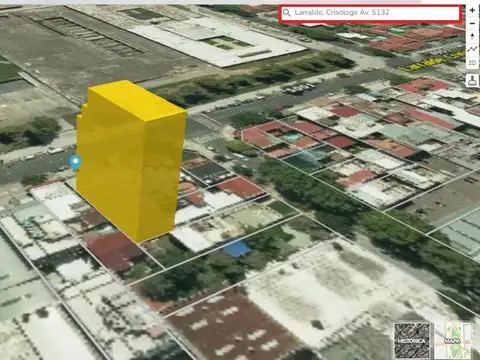Image resolution: width=480 pixels, height=360 pixels.
Task: Click the zoom out minus button
Action: pyautogui.click(x=472, y=24)
